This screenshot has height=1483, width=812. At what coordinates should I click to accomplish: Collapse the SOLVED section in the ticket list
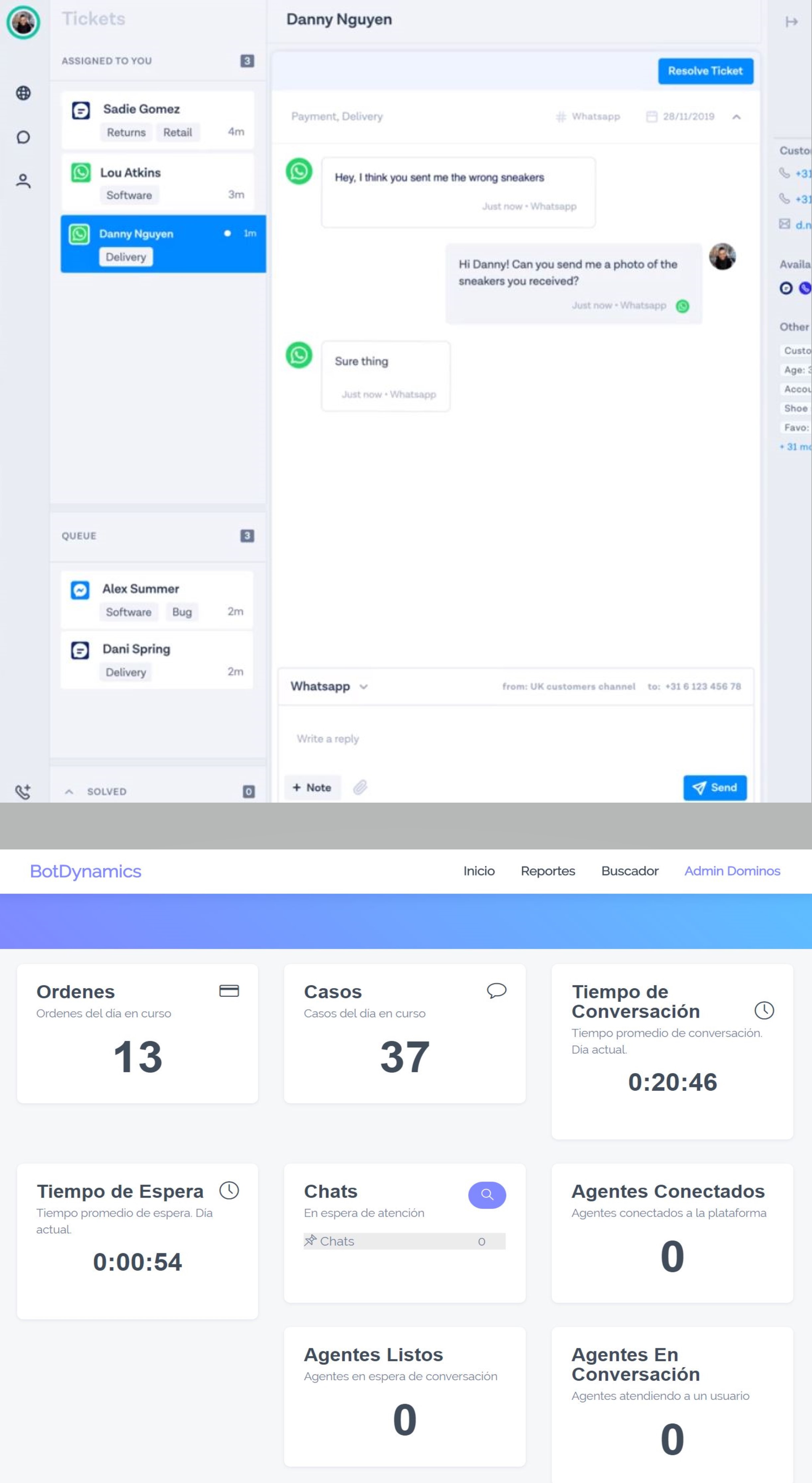[x=70, y=792]
